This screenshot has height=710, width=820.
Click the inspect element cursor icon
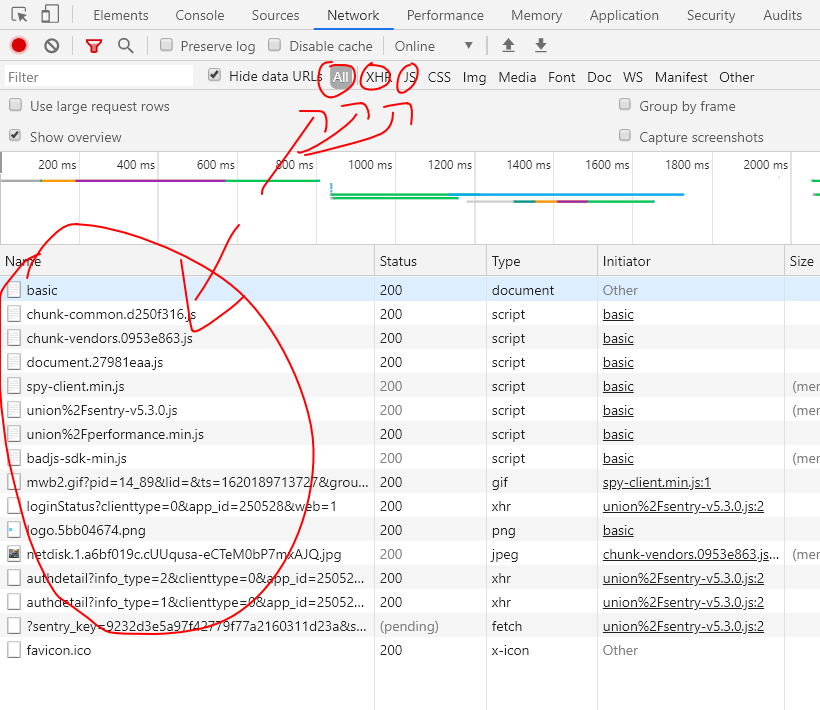pos(17,15)
